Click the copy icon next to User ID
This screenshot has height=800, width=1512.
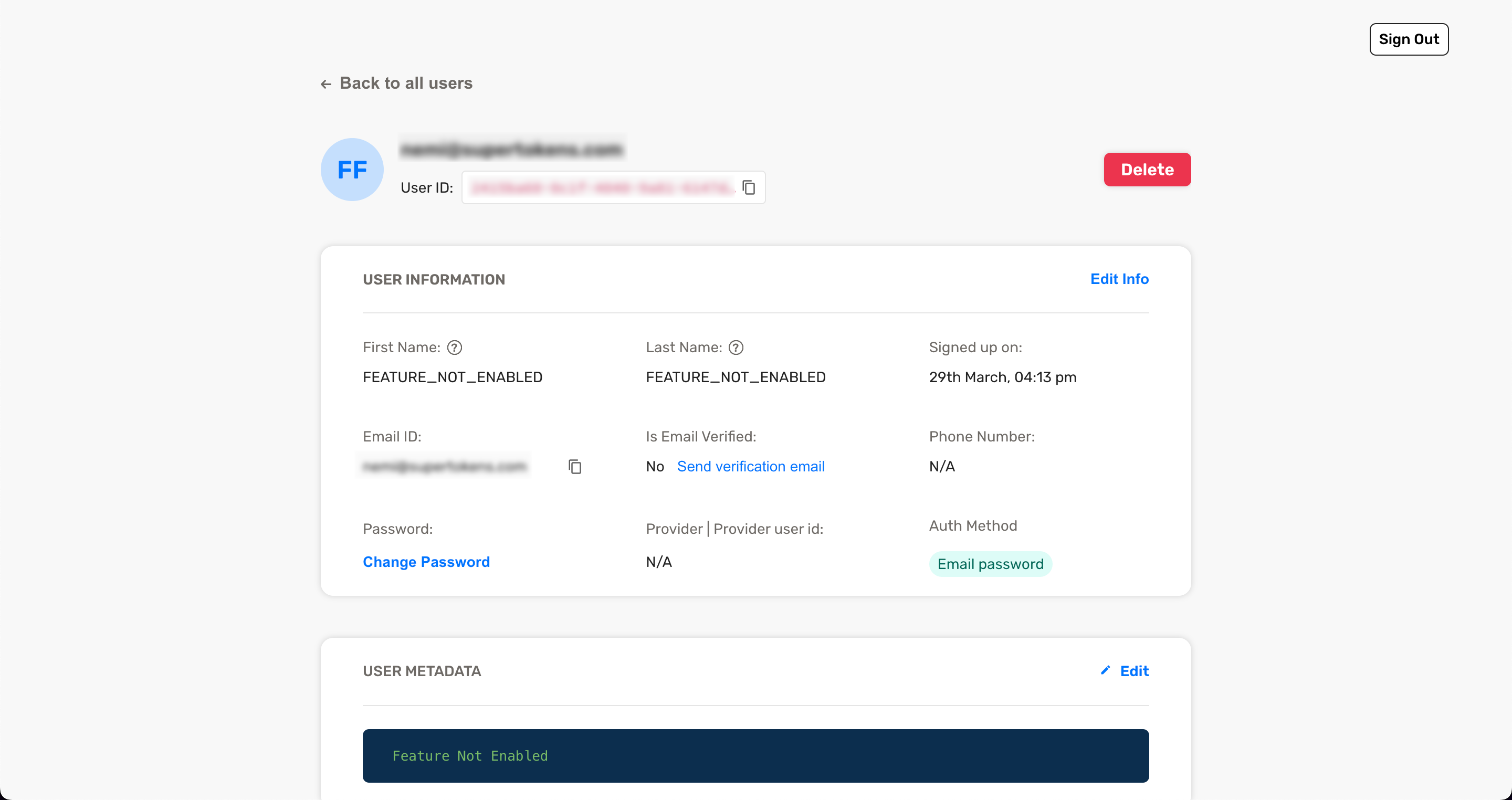[749, 186]
